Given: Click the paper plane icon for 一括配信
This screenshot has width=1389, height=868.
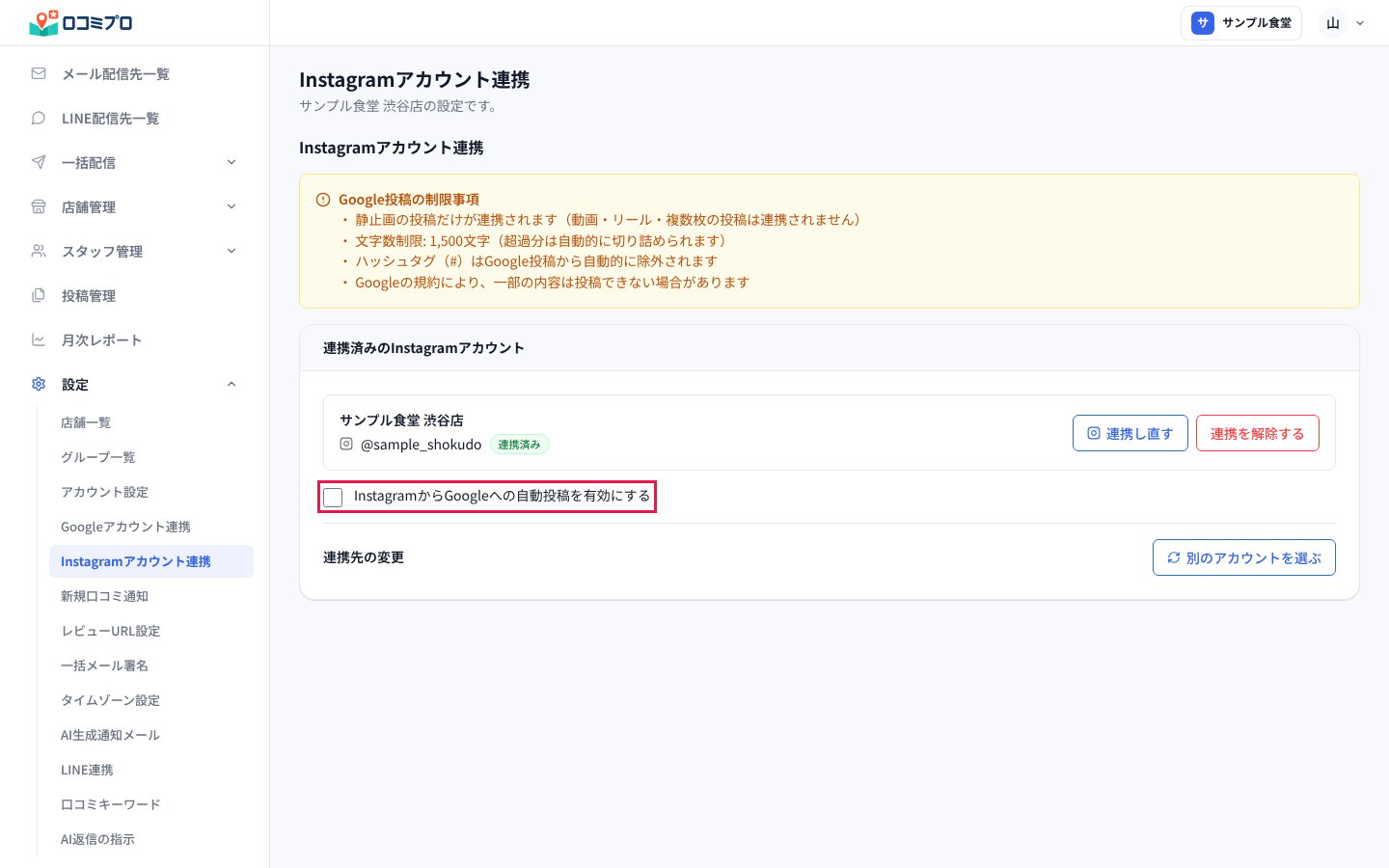Looking at the screenshot, I should (x=39, y=162).
